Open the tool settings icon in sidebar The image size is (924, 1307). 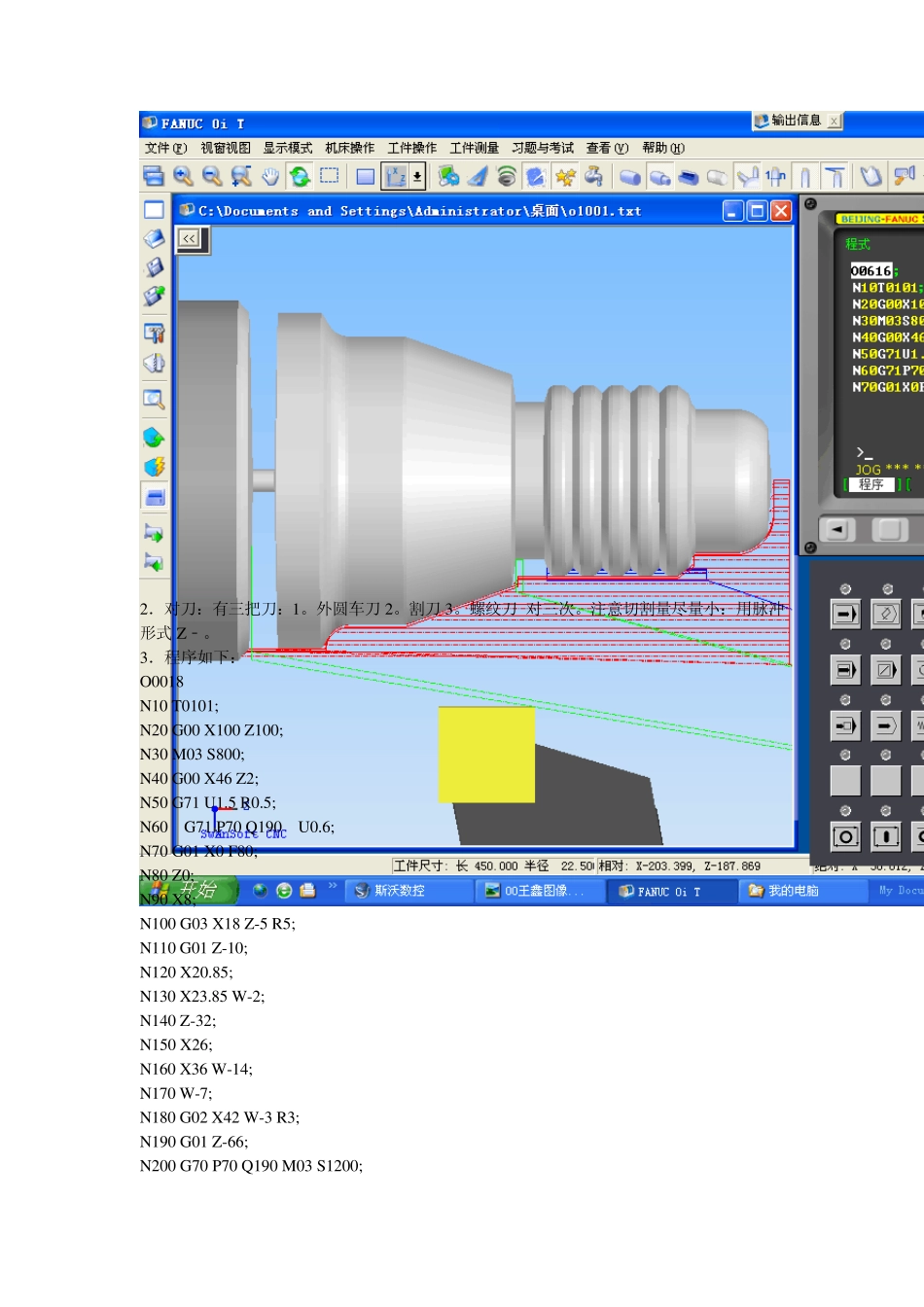(x=154, y=334)
